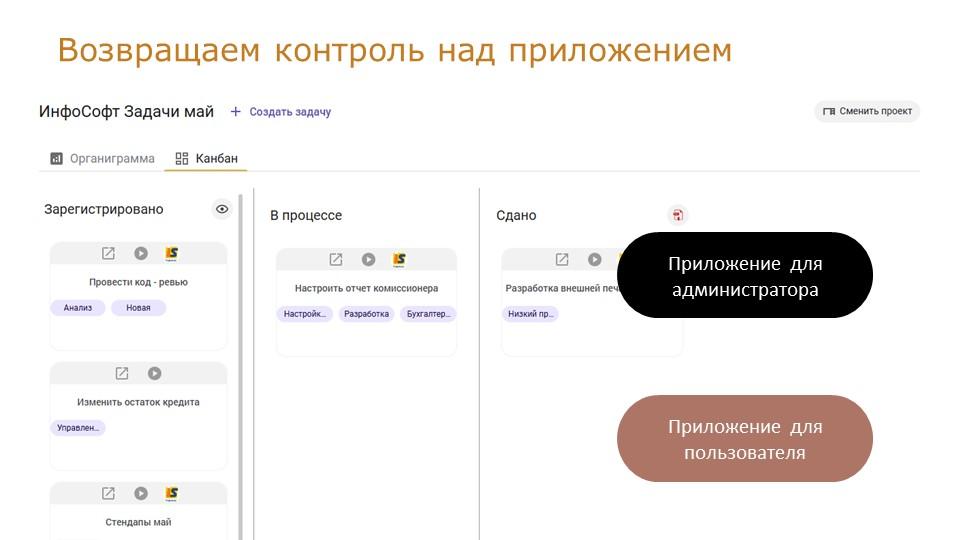Screen dimensions: 960x540
Task: Click the Новая tag
Action: tap(138, 308)
